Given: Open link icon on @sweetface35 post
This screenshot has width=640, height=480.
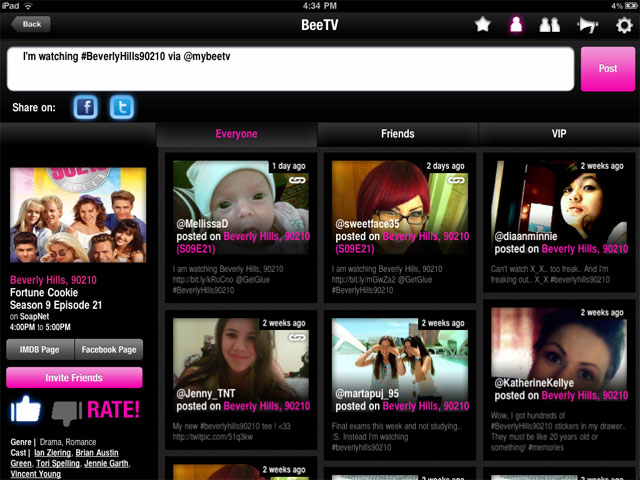Looking at the screenshot, I should pos(456,180).
